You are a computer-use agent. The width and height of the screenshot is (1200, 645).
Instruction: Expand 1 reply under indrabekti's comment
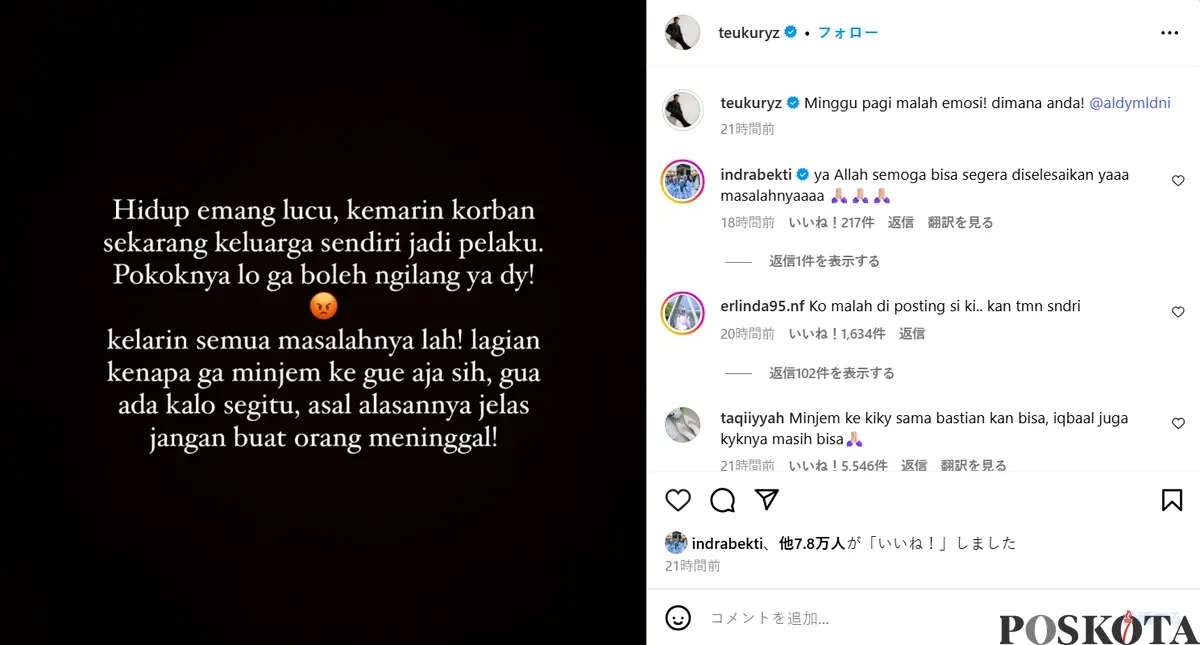824,261
